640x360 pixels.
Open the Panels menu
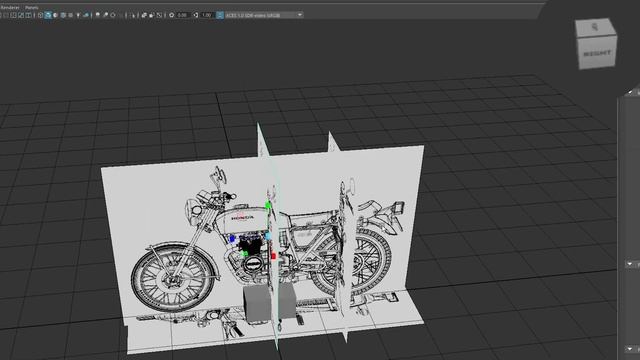point(31,7)
